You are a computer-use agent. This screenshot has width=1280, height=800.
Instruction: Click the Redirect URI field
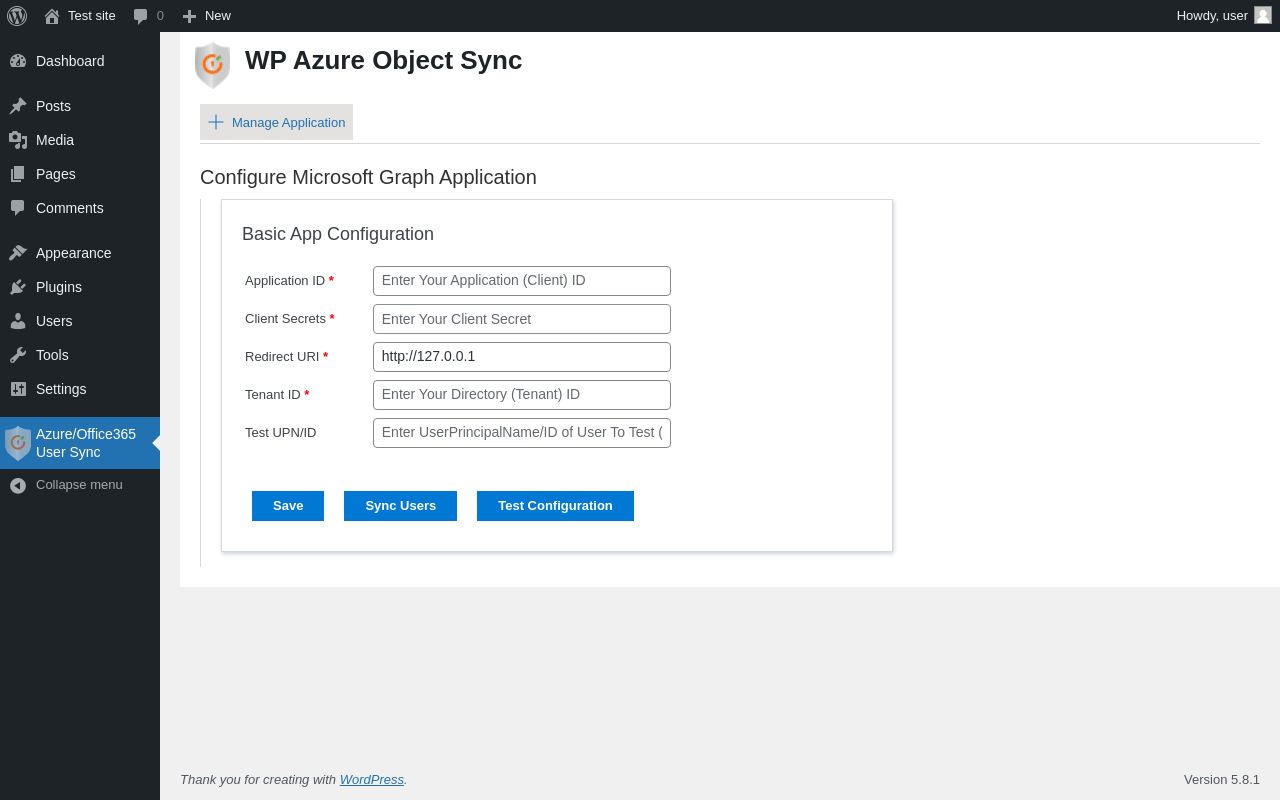click(521, 357)
